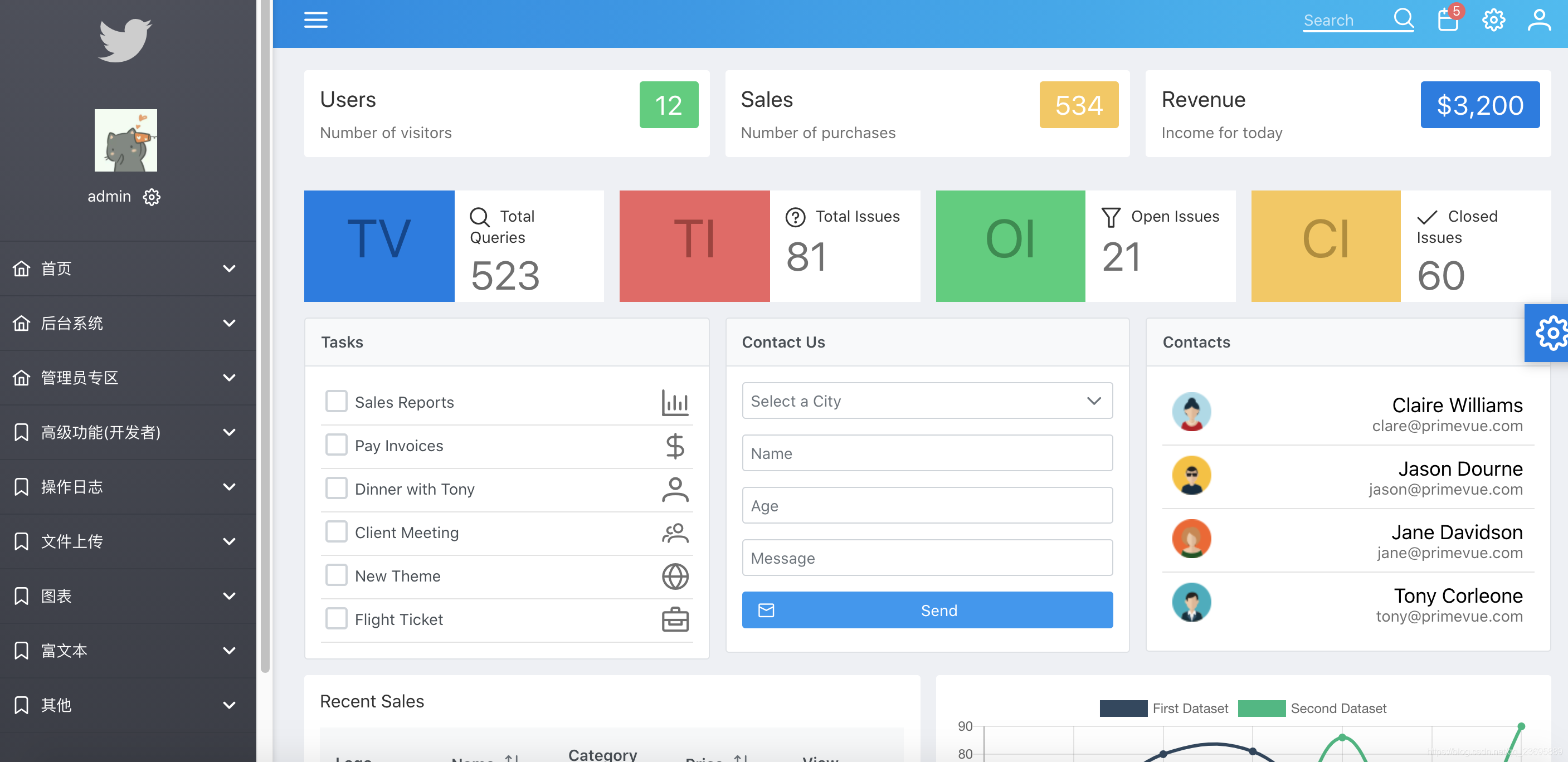Click the briefcase icon for Flight Ticket
Screen dimensions: 1568x762
675,619
